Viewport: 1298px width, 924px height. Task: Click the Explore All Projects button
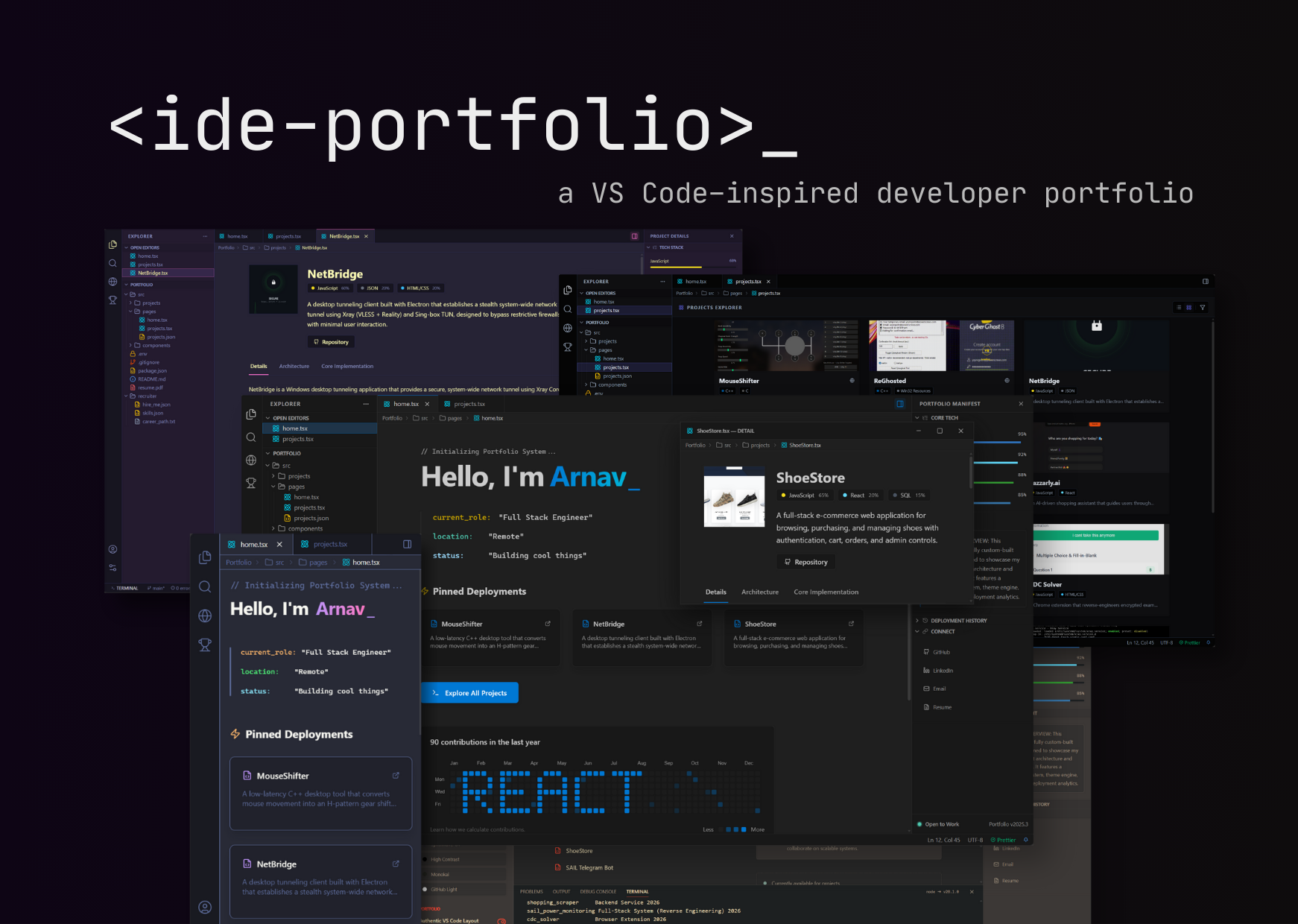tap(470, 693)
